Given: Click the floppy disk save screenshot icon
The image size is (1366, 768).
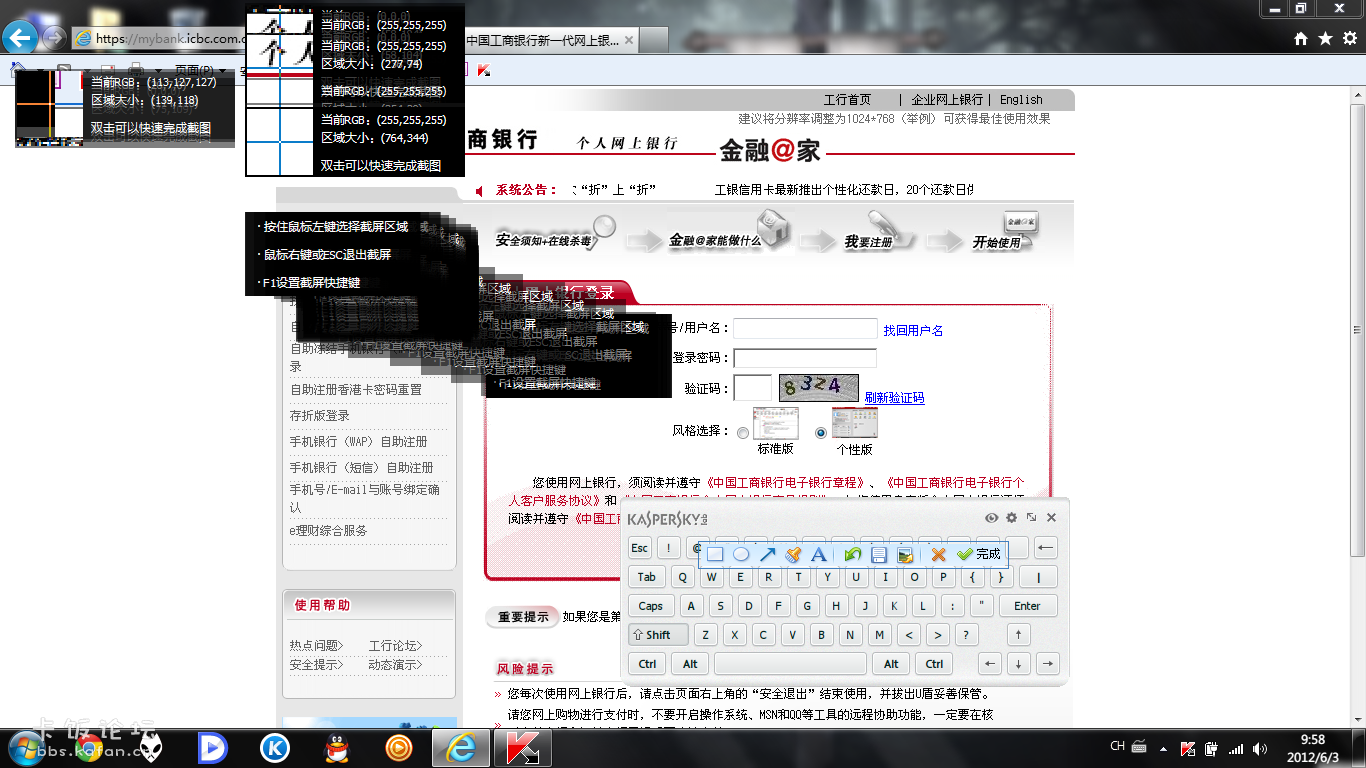Looking at the screenshot, I should 879,554.
